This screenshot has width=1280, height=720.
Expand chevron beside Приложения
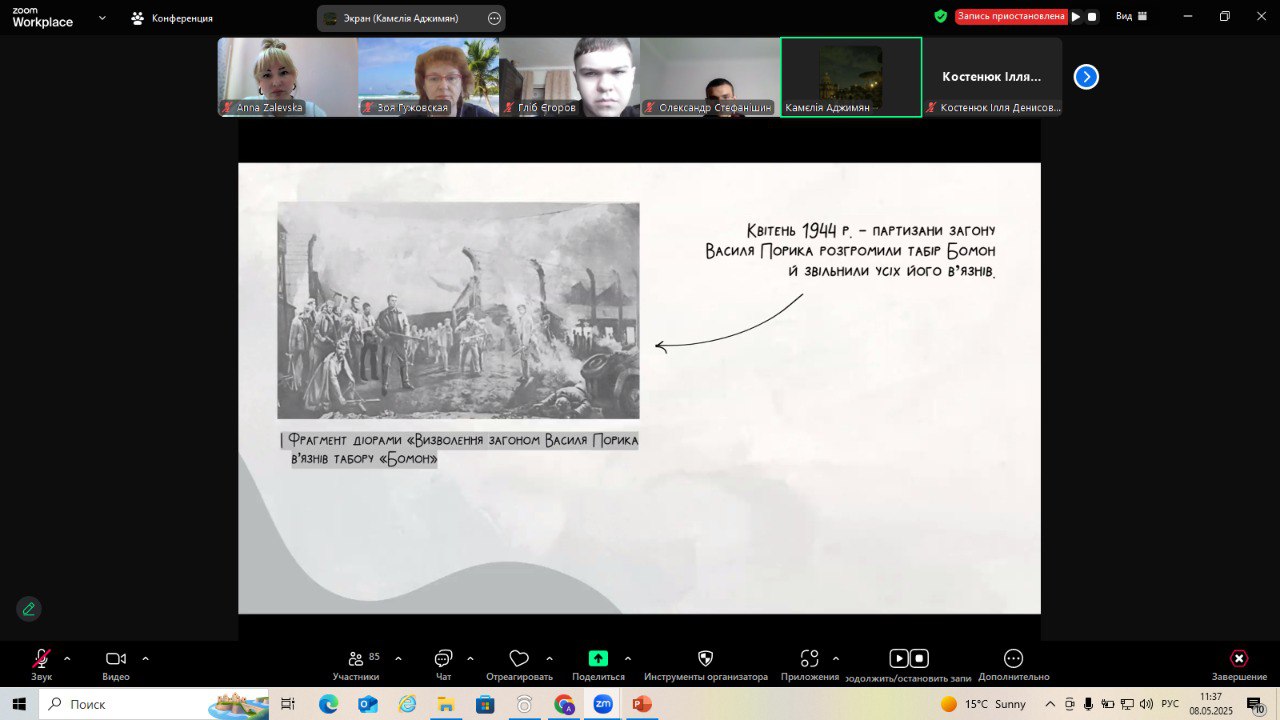click(x=836, y=659)
